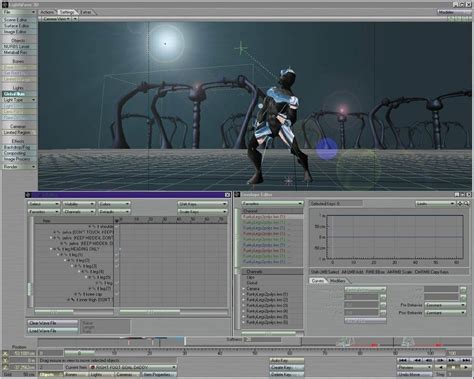
Task: Jump to the first frame
Action: 403,360
